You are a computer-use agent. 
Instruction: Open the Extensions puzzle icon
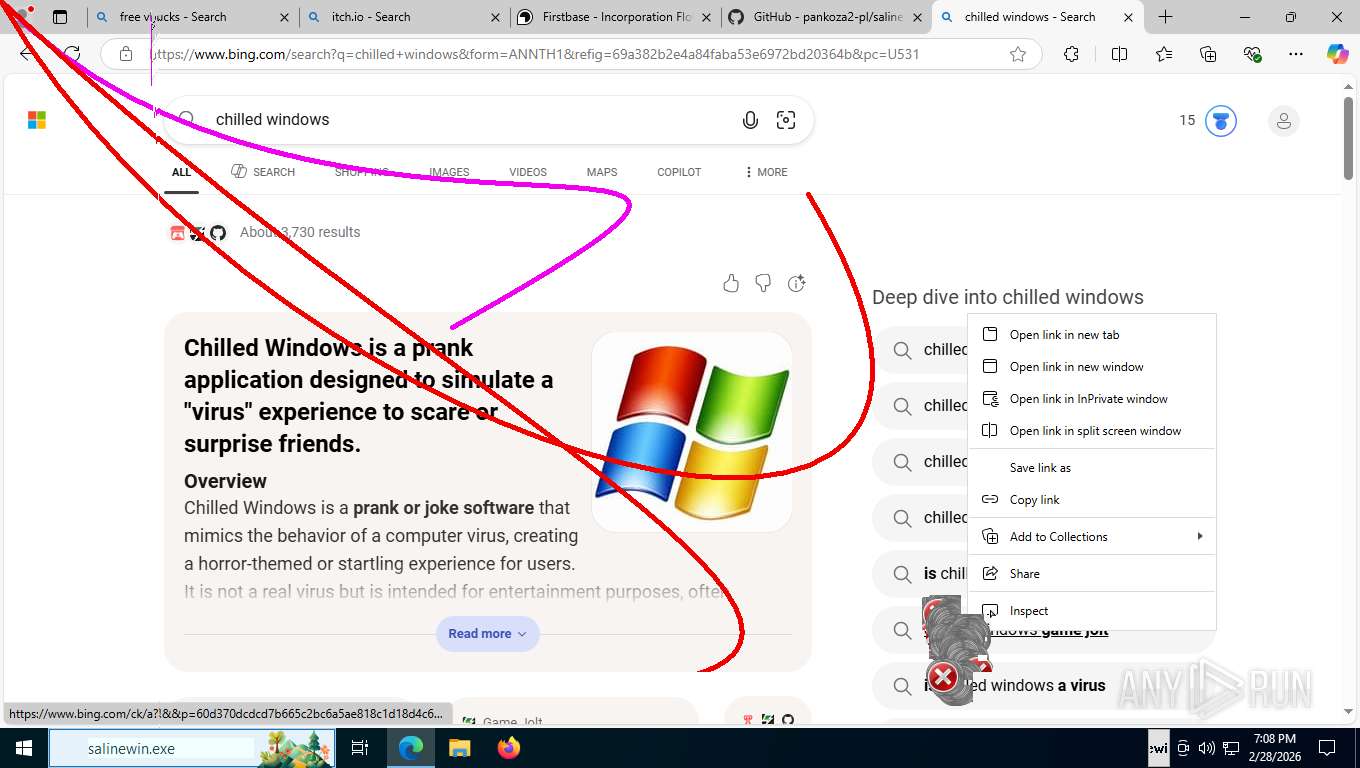tap(1072, 54)
